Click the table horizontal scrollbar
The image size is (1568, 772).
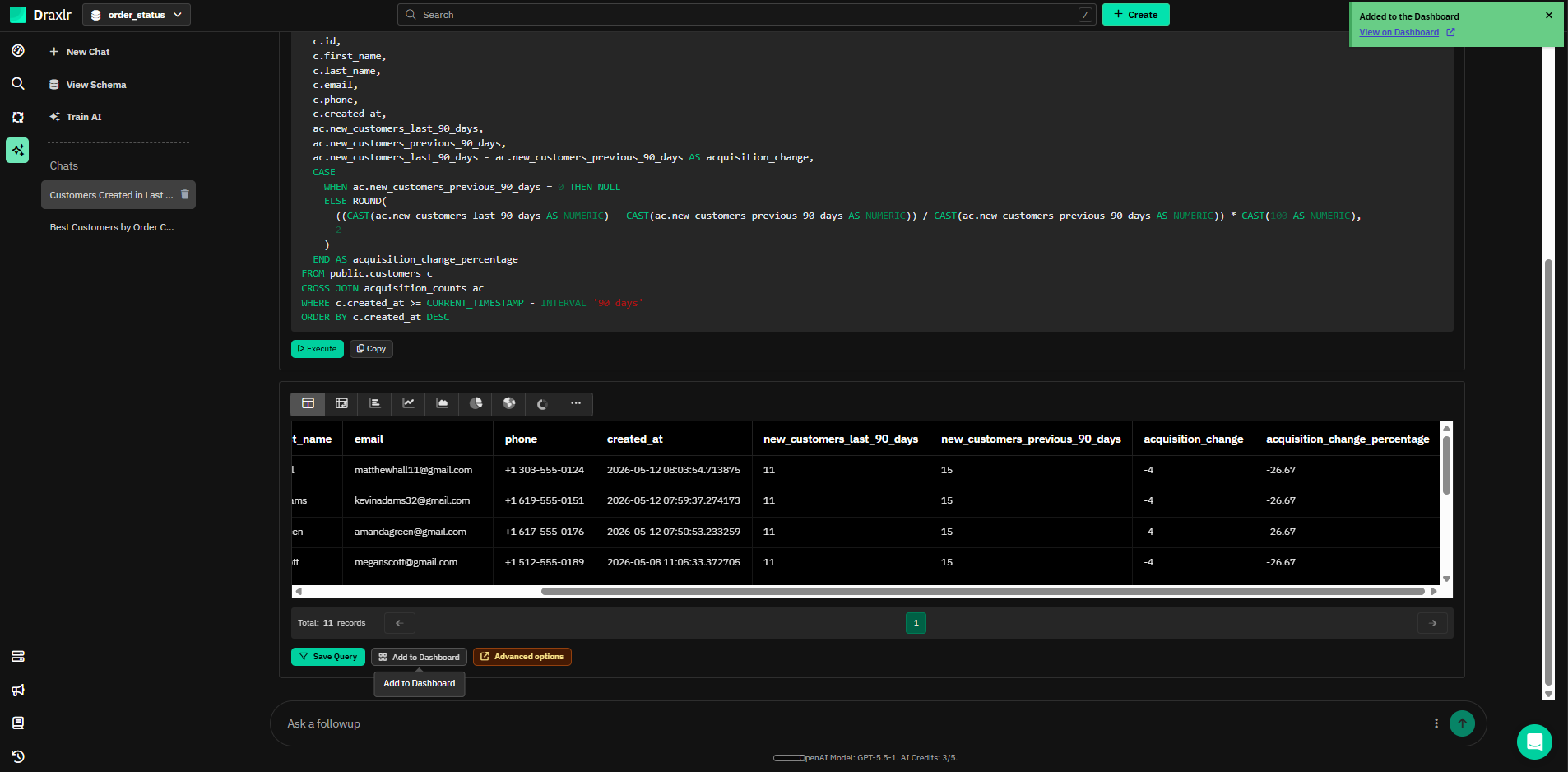(983, 591)
